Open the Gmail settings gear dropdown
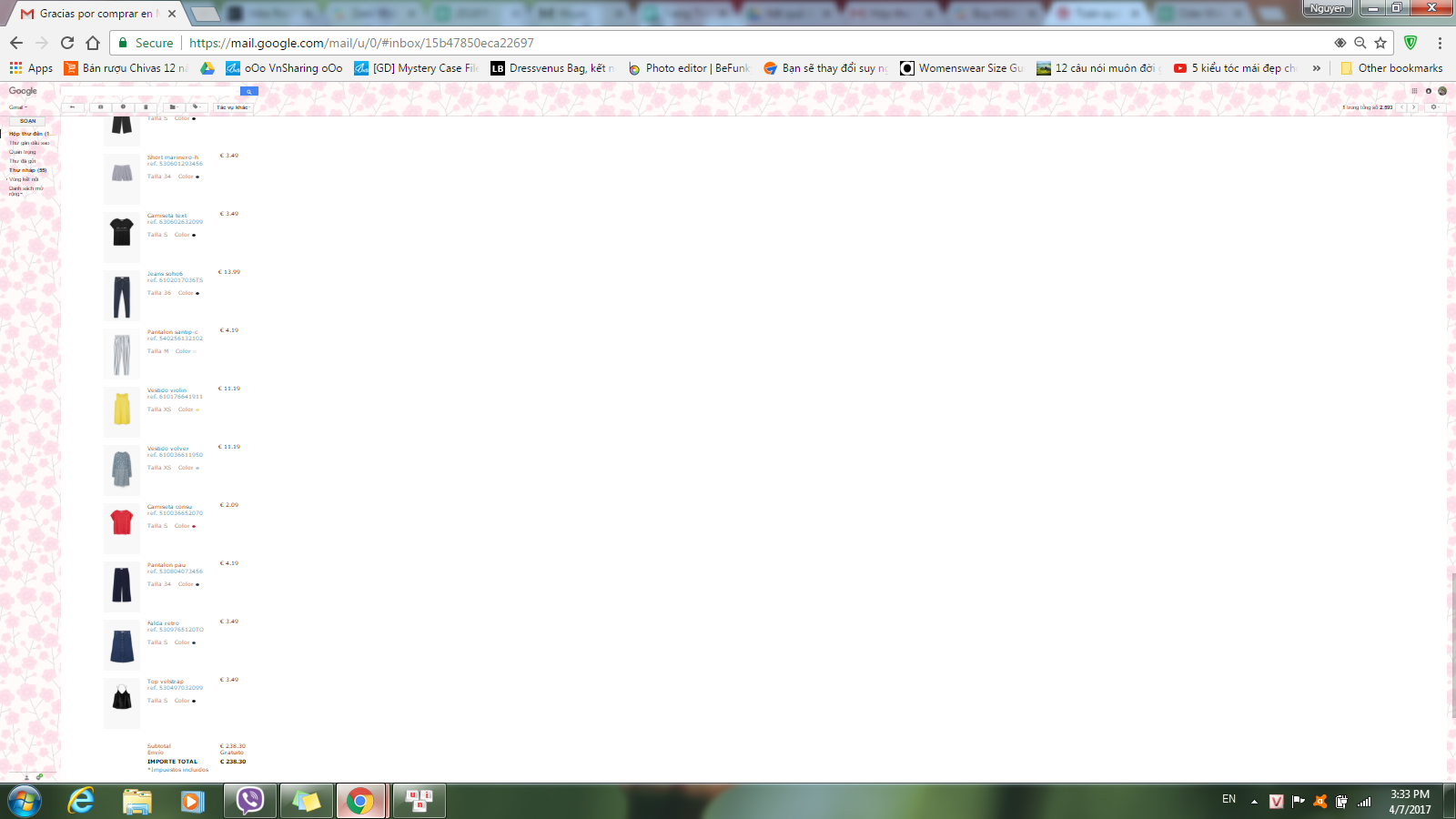1456x819 pixels. pyautogui.click(x=1433, y=107)
